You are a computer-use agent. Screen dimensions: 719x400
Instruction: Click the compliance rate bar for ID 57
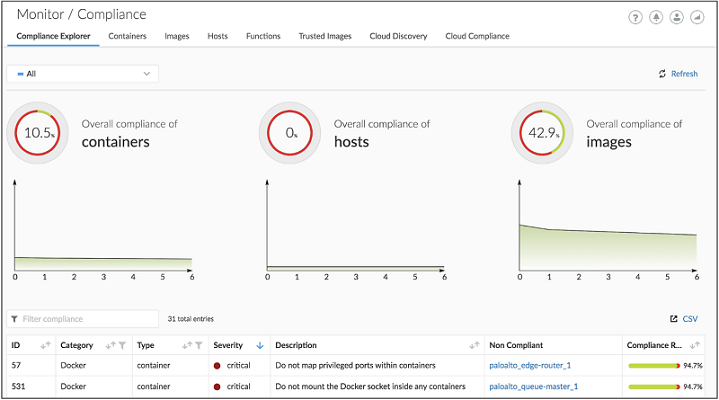(x=653, y=366)
